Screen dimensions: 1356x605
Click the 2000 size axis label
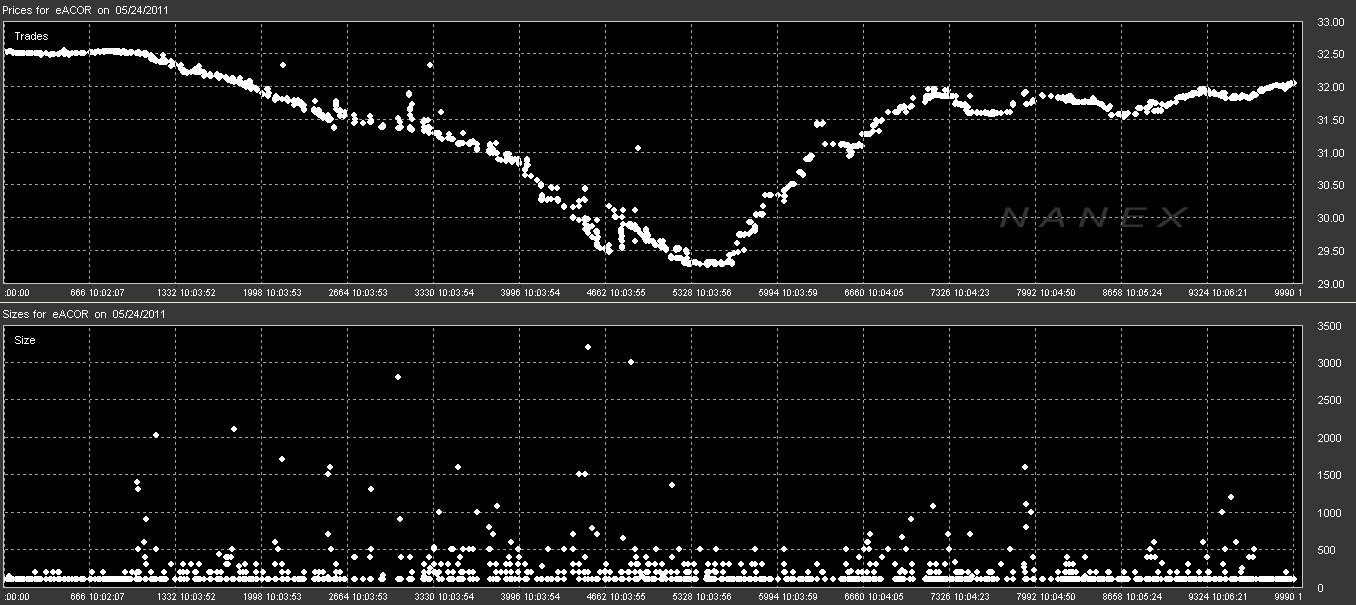coord(1331,439)
